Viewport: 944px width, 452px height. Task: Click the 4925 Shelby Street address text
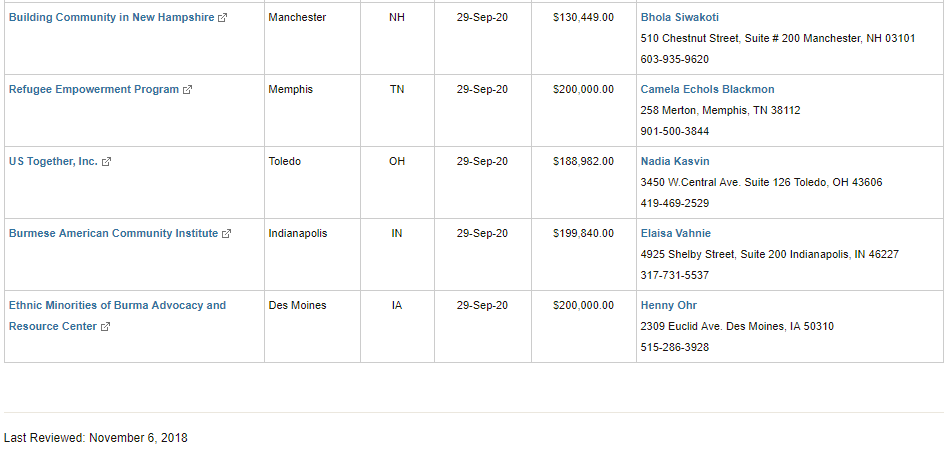tap(769, 255)
